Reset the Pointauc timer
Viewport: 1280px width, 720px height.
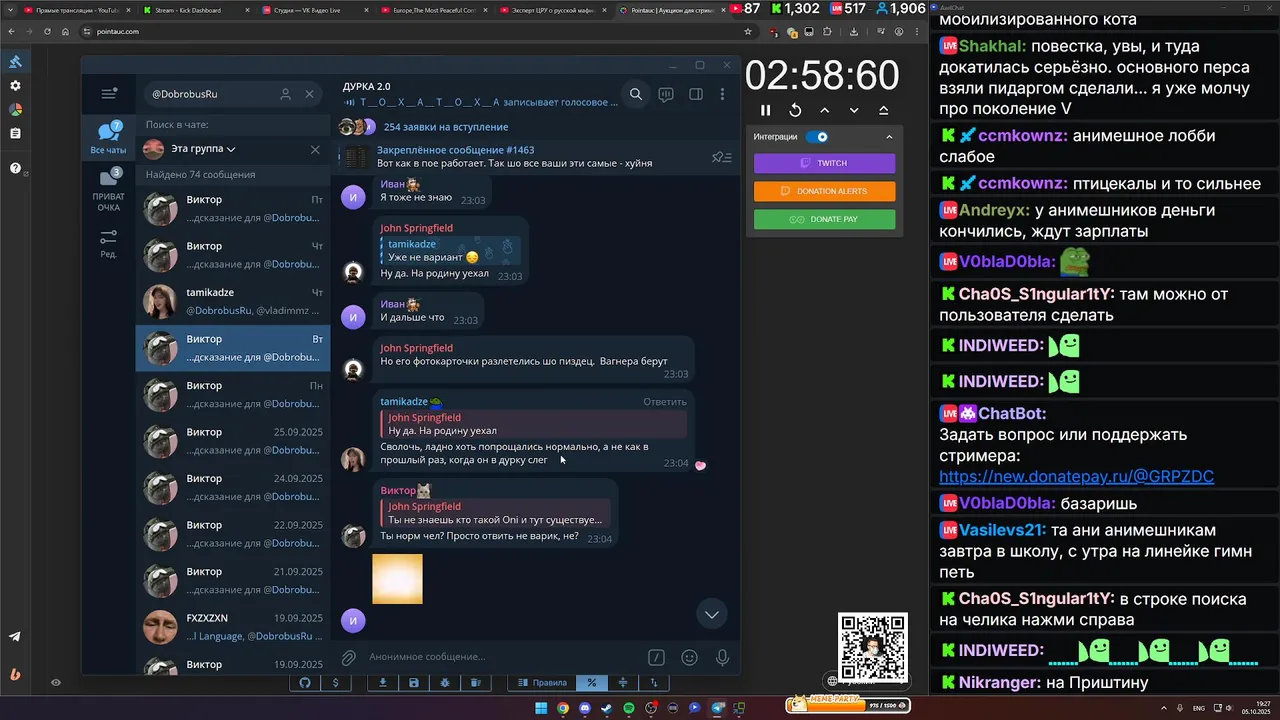point(795,110)
